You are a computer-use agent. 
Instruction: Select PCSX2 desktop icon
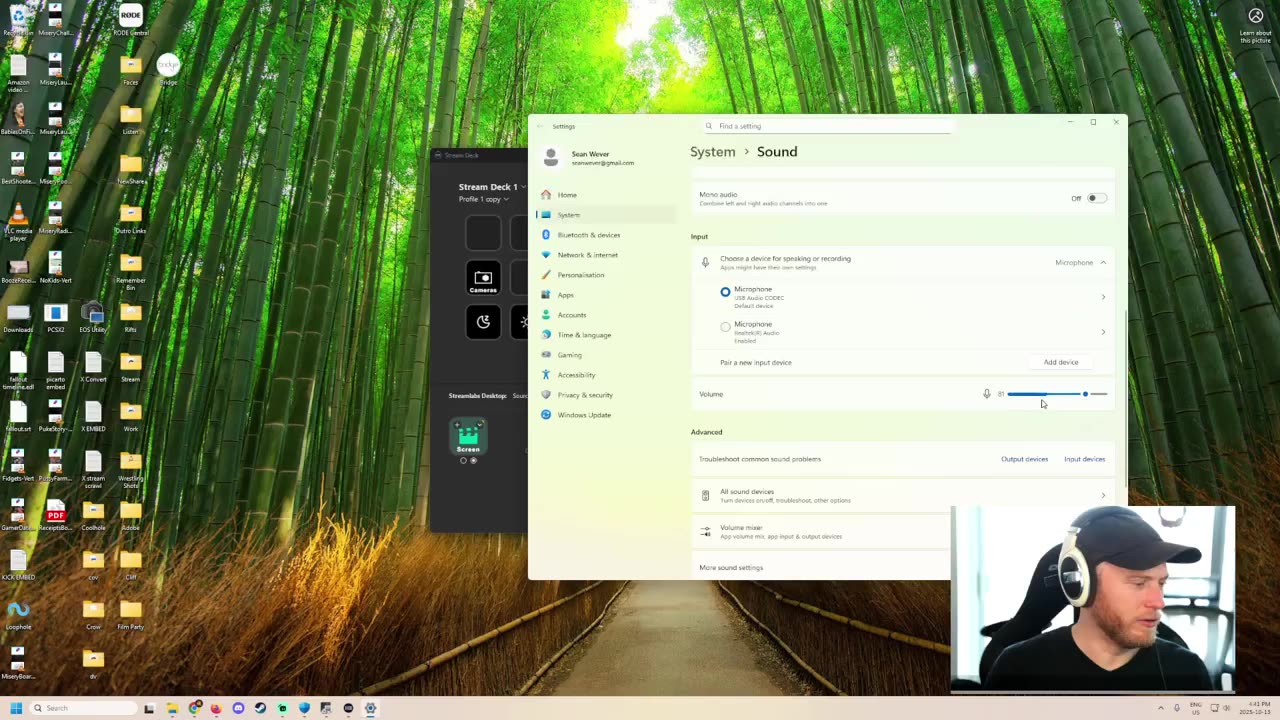click(55, 319)
